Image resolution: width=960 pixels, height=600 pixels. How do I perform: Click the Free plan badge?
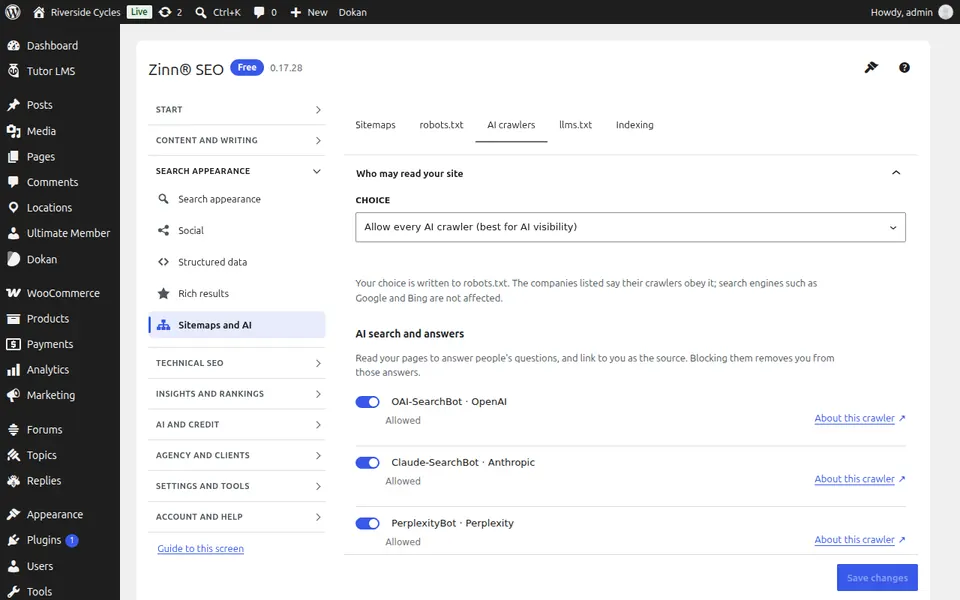point(247,67)
